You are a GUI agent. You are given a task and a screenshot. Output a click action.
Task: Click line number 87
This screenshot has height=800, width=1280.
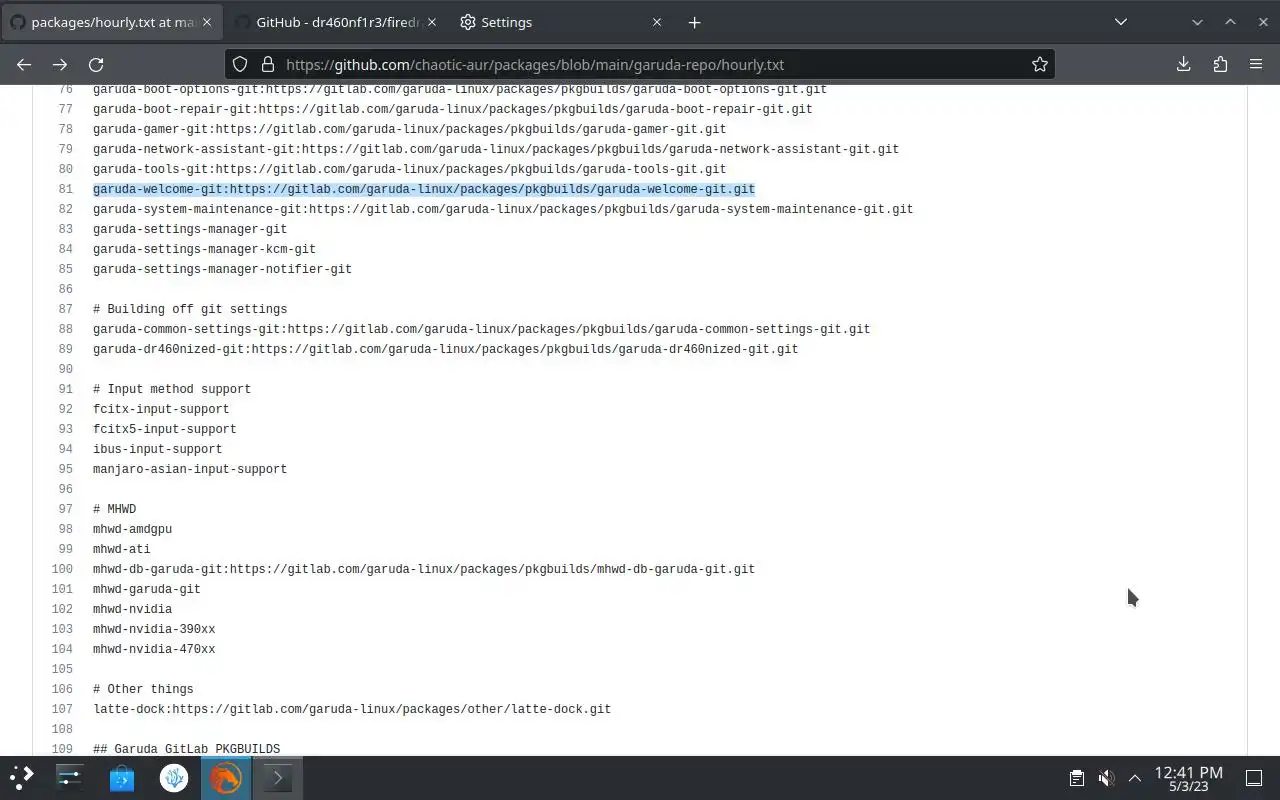point(66,309)
